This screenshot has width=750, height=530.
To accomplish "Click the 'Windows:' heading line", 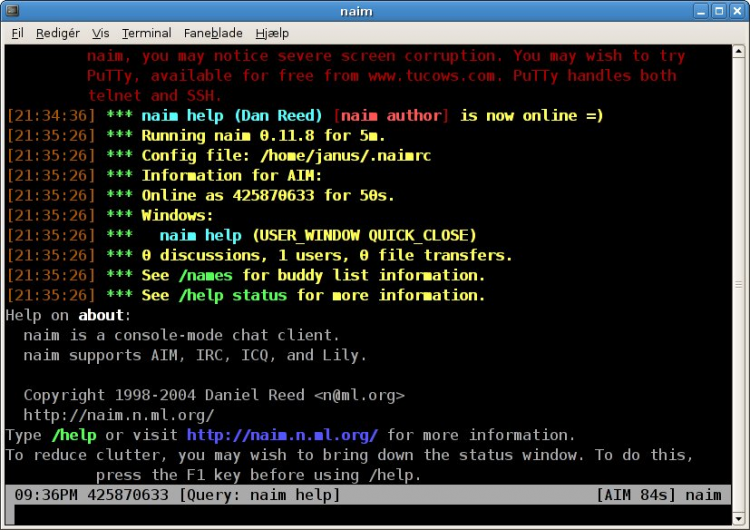I will pos(177,215).
